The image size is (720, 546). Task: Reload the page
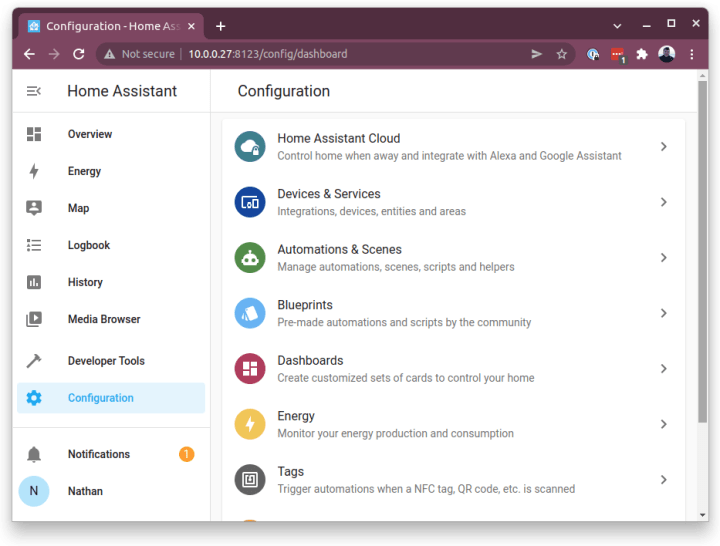point(79,54)
